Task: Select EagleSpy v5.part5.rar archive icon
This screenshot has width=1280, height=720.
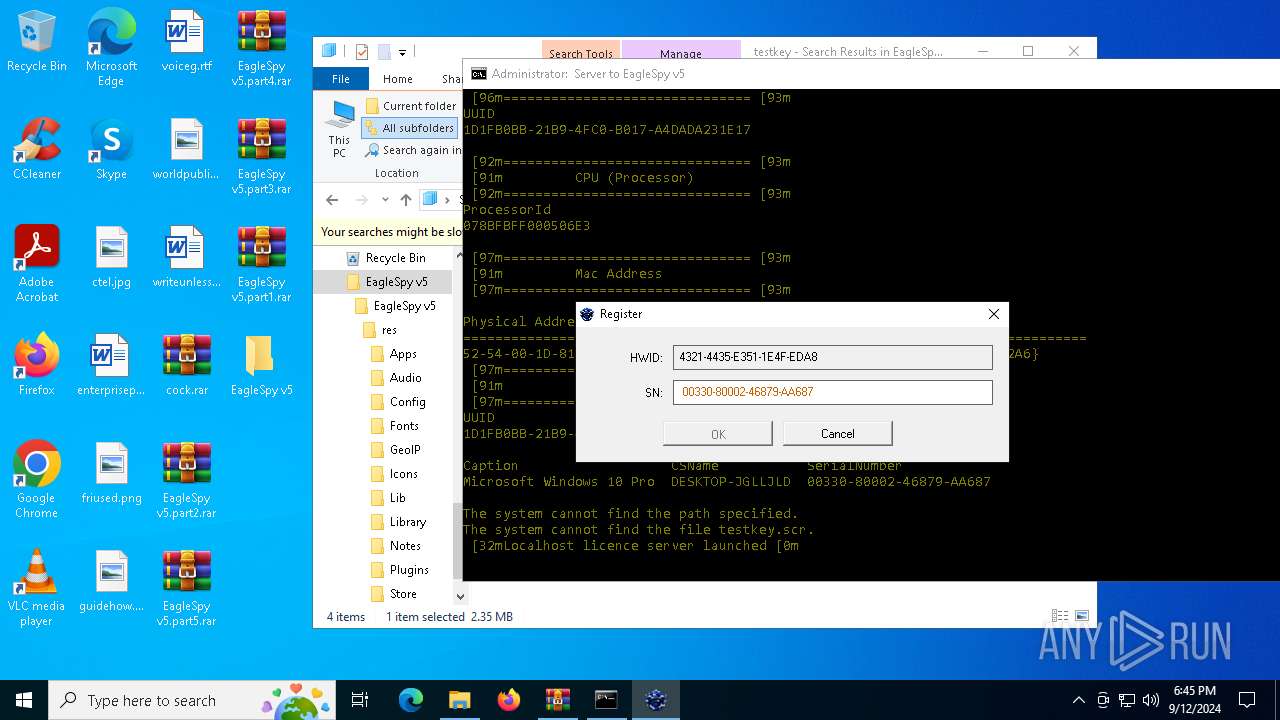Action: click(x=187, y=588)
